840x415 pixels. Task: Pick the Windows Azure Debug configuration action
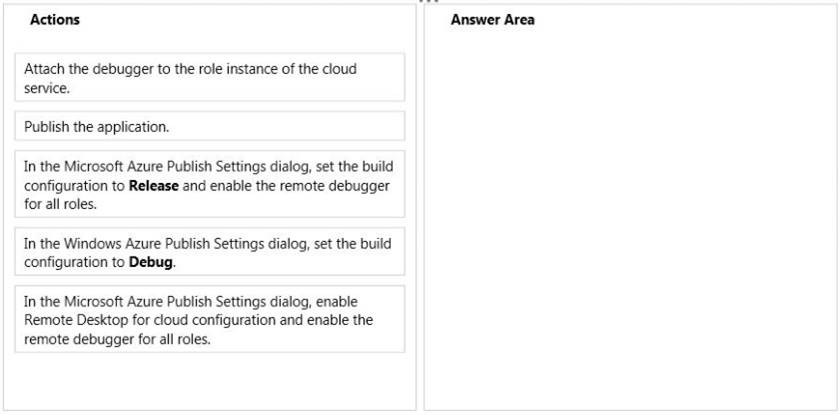tap(209, 252)
